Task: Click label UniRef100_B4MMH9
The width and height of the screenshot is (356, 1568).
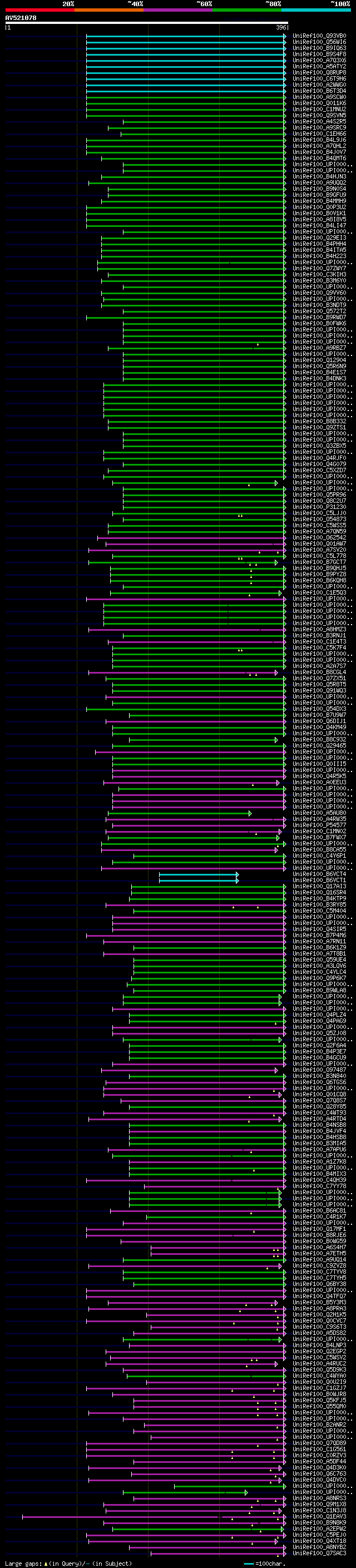Action: (x=319, y=201)
